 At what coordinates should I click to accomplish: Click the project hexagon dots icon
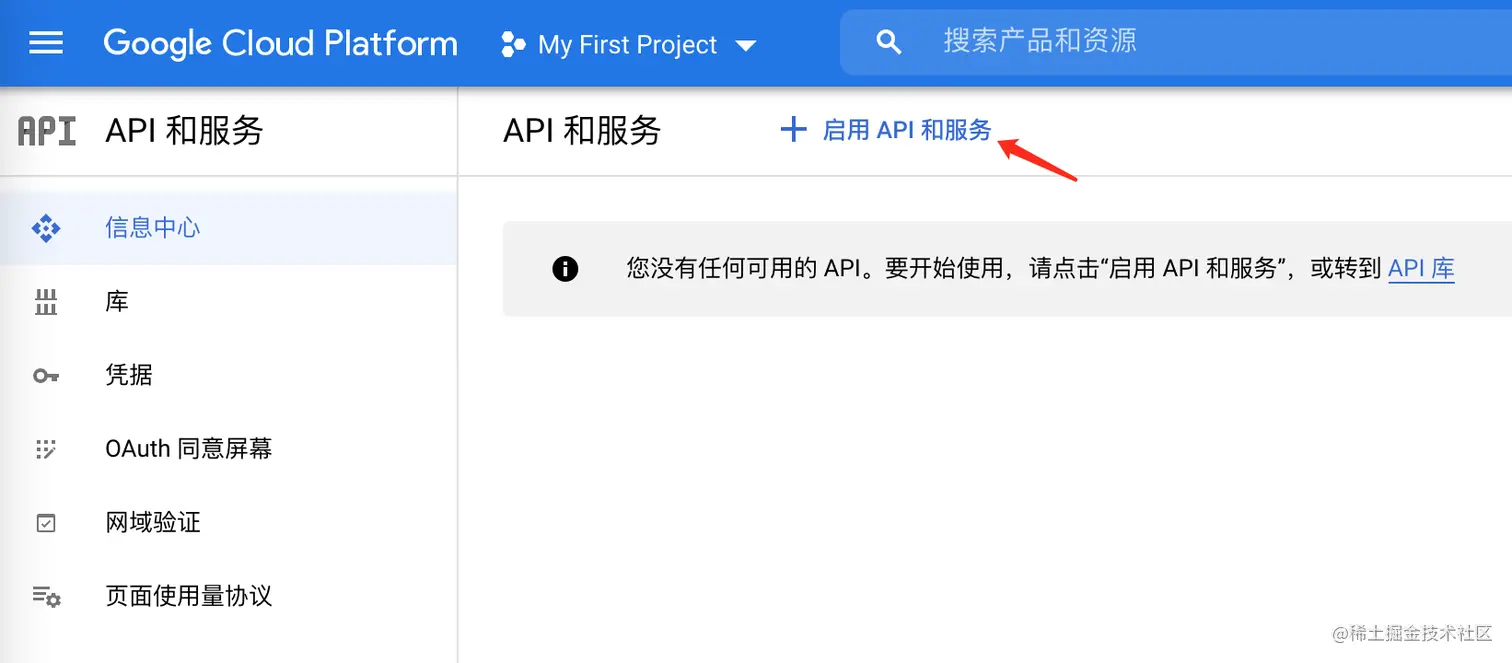(x=513, y=44)
